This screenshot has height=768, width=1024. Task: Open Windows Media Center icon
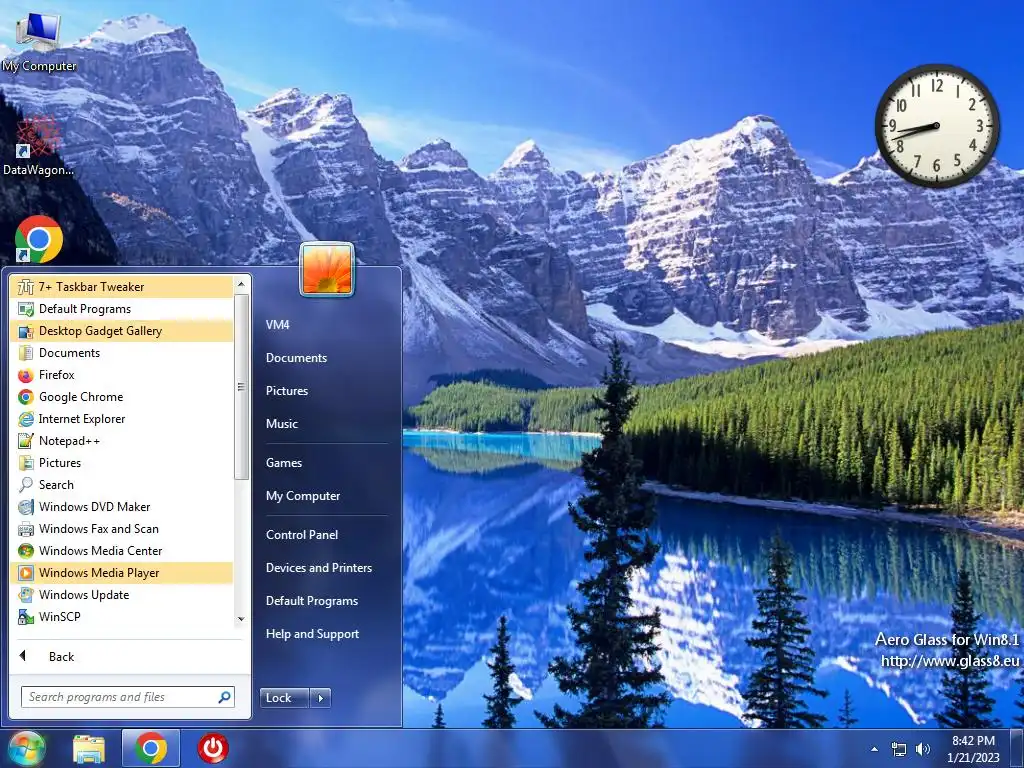[25, 551]
